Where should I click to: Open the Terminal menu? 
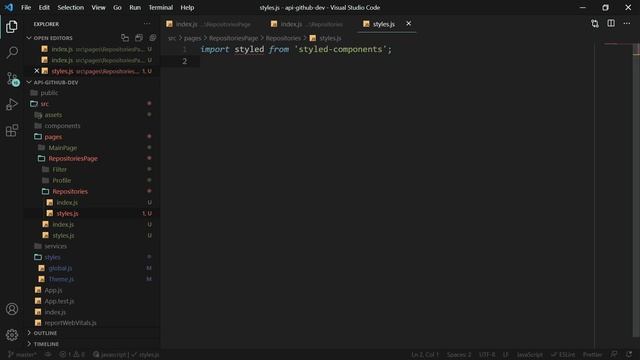160,7
